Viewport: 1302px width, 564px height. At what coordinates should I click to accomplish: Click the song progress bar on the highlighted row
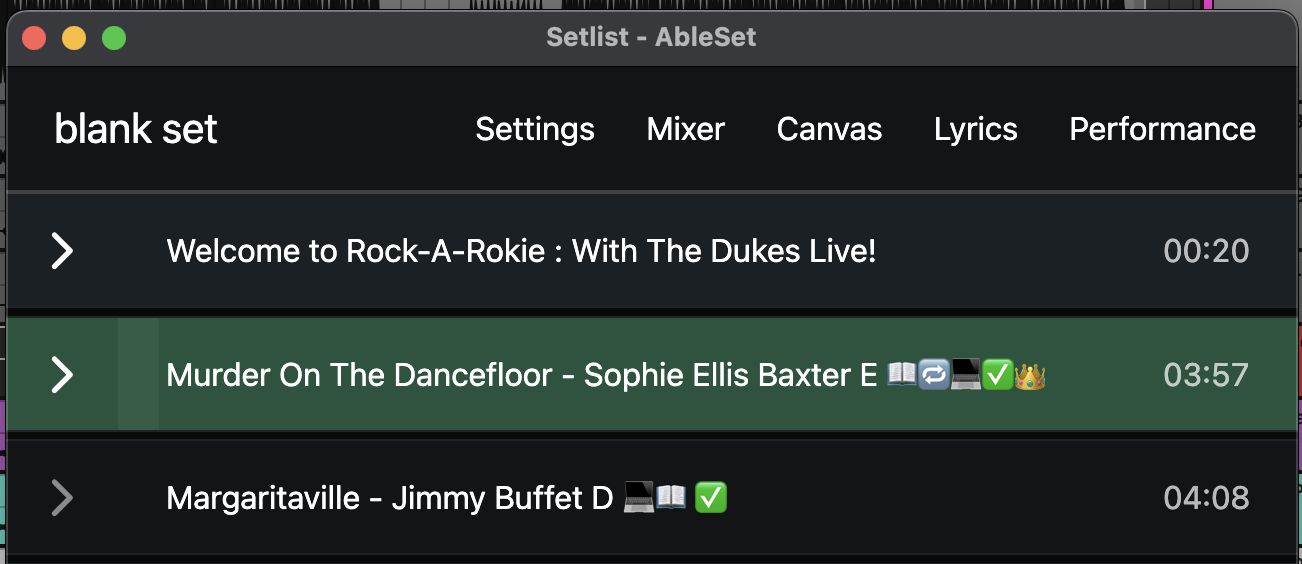pos(138,375)
